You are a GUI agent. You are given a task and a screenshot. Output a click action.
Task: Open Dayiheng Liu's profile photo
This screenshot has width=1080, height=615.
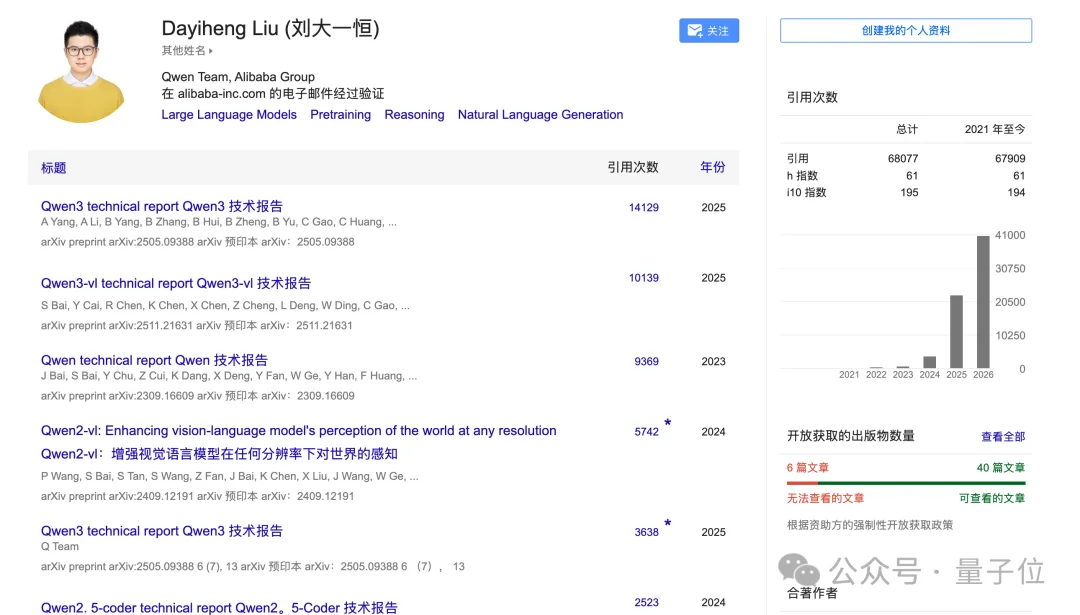click(x=81, y=72)
